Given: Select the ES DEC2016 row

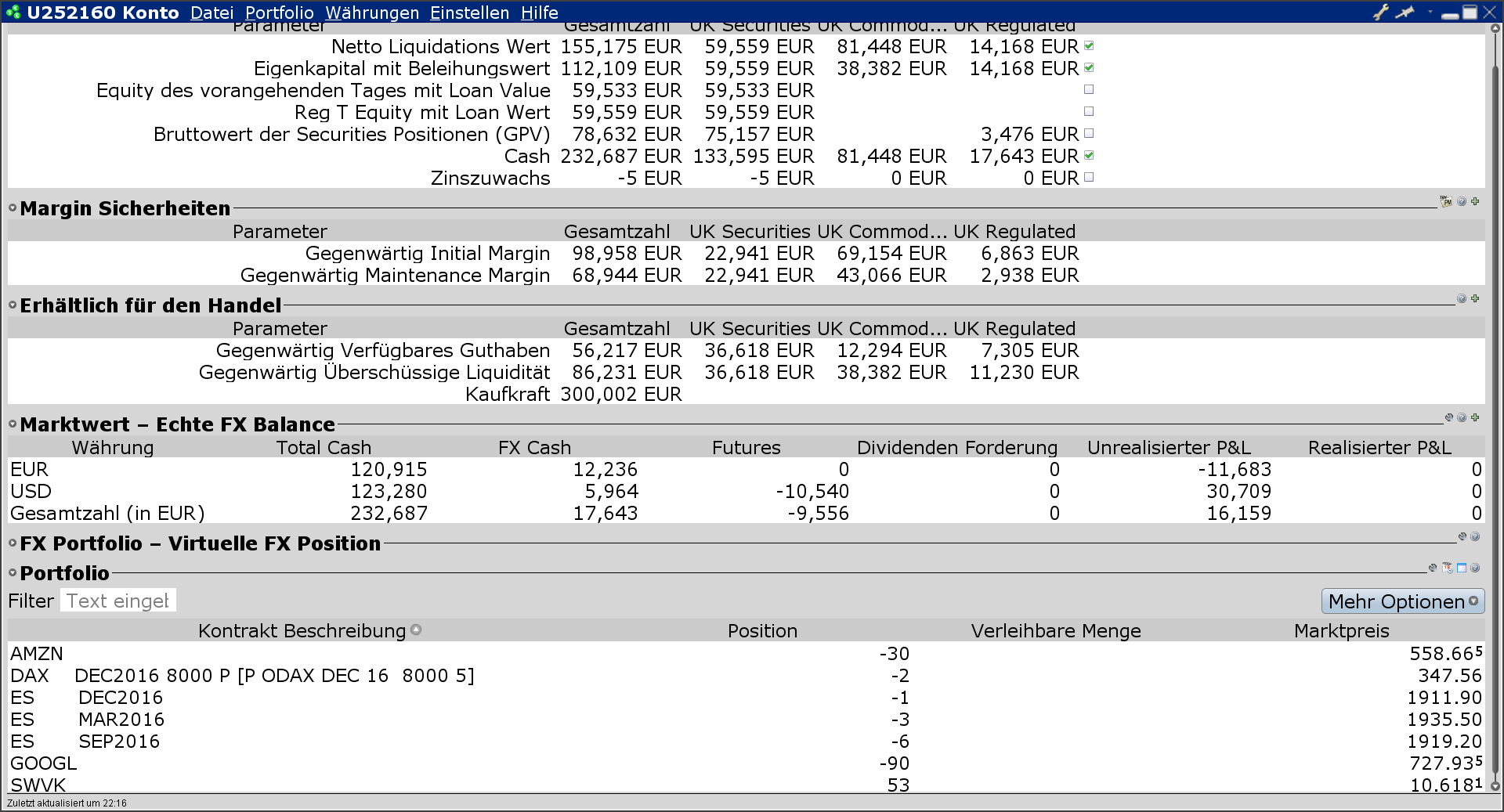Looking at the screenshot, I should coord(747,697).
